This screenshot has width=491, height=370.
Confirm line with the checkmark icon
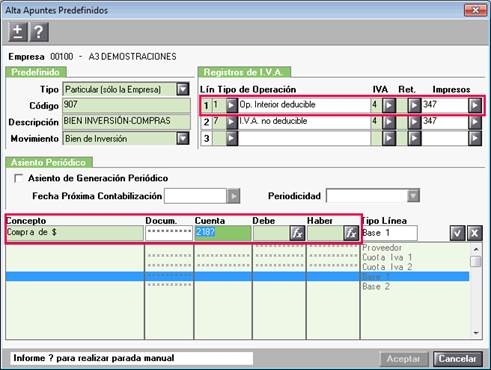tap(457, 233)
